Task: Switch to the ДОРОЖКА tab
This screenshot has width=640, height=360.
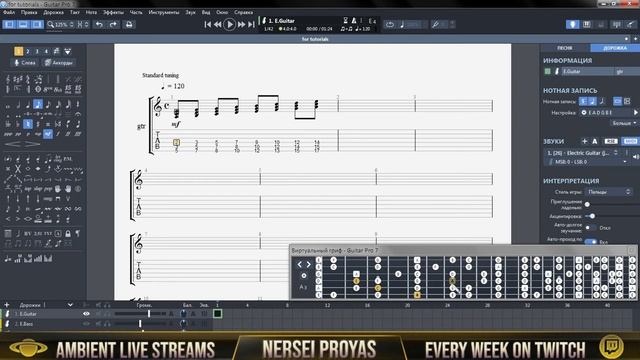Action: point(615,48)
